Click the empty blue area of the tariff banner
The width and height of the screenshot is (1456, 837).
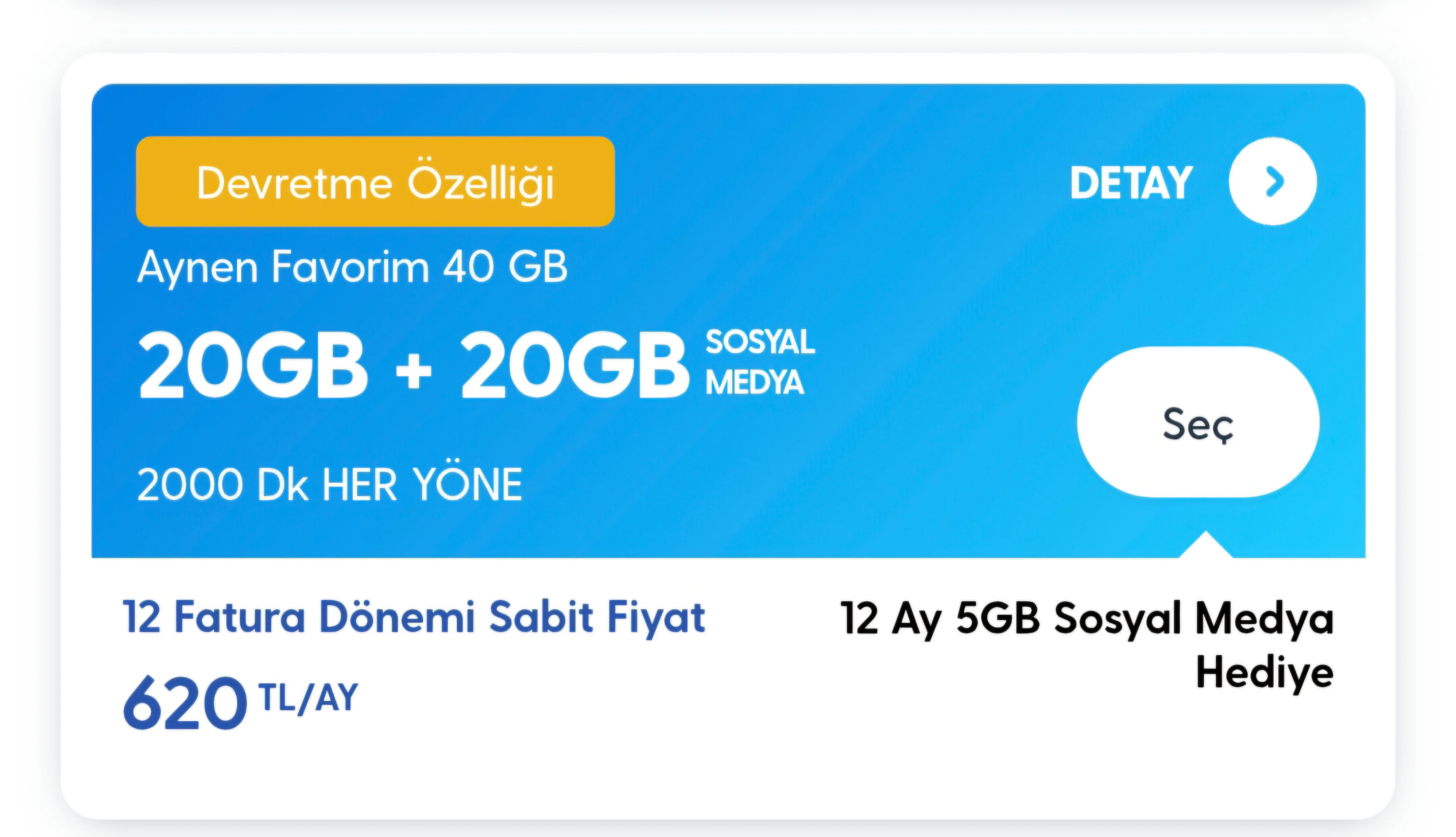tap(862, 460)
